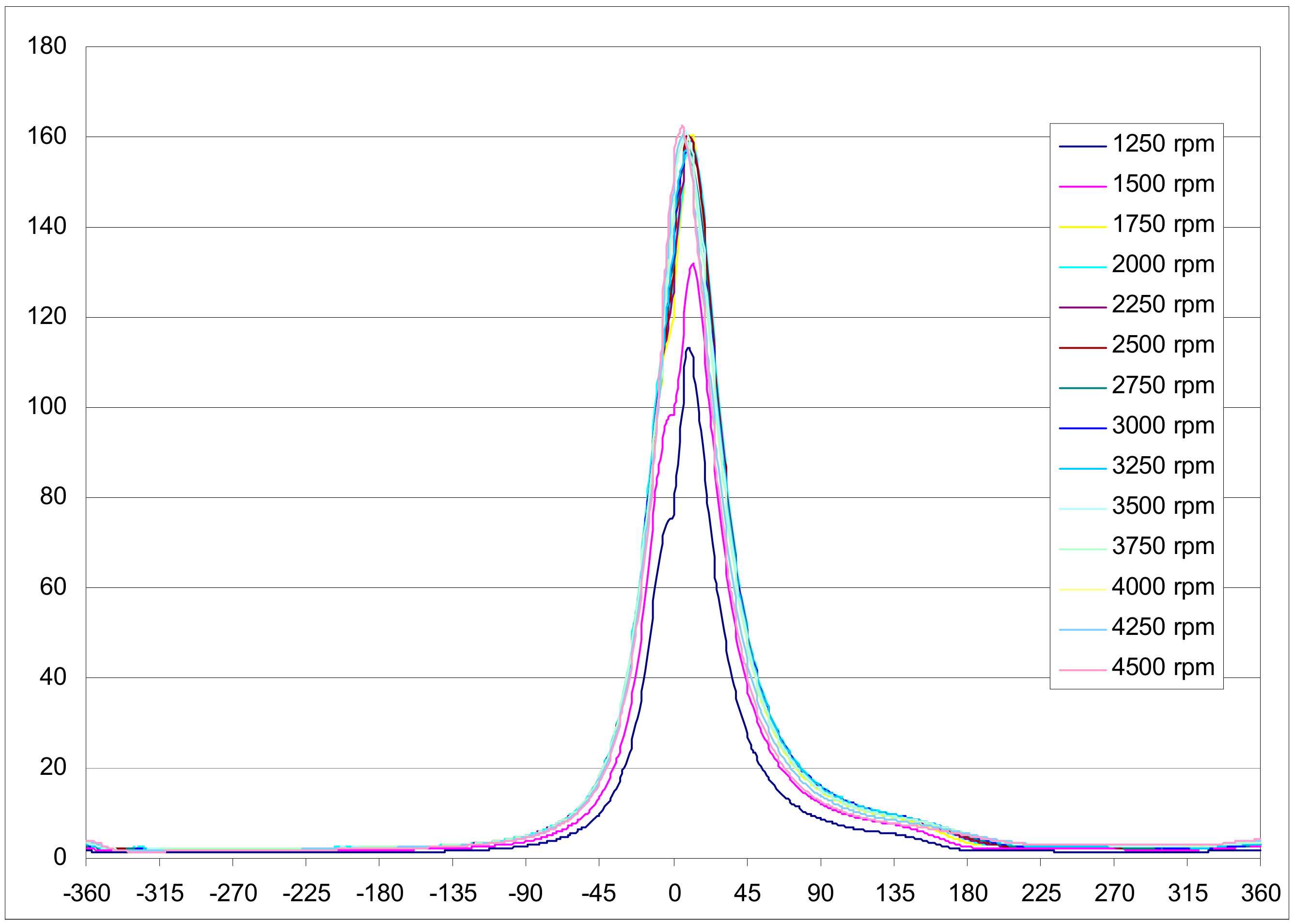Click the peak of the 1250 rpm curve
The image size is (1295, 924).
coord(689,348)
